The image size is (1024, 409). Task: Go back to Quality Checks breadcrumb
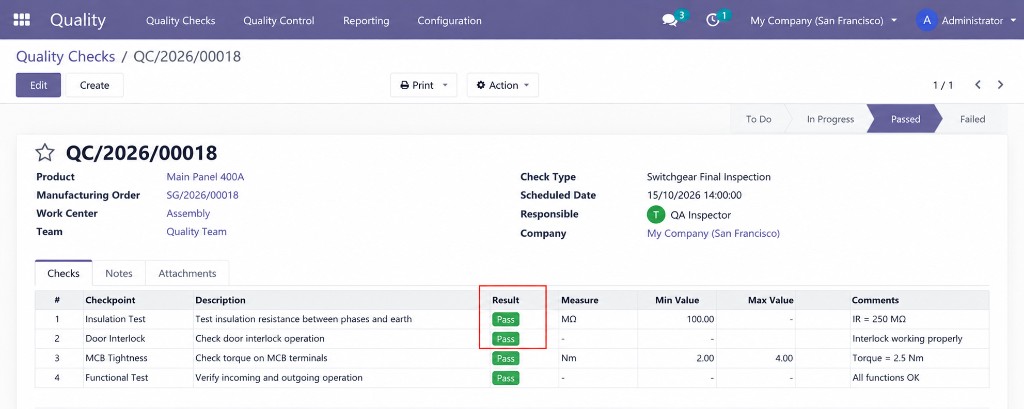pyautogui.click(x=65, y=57)
